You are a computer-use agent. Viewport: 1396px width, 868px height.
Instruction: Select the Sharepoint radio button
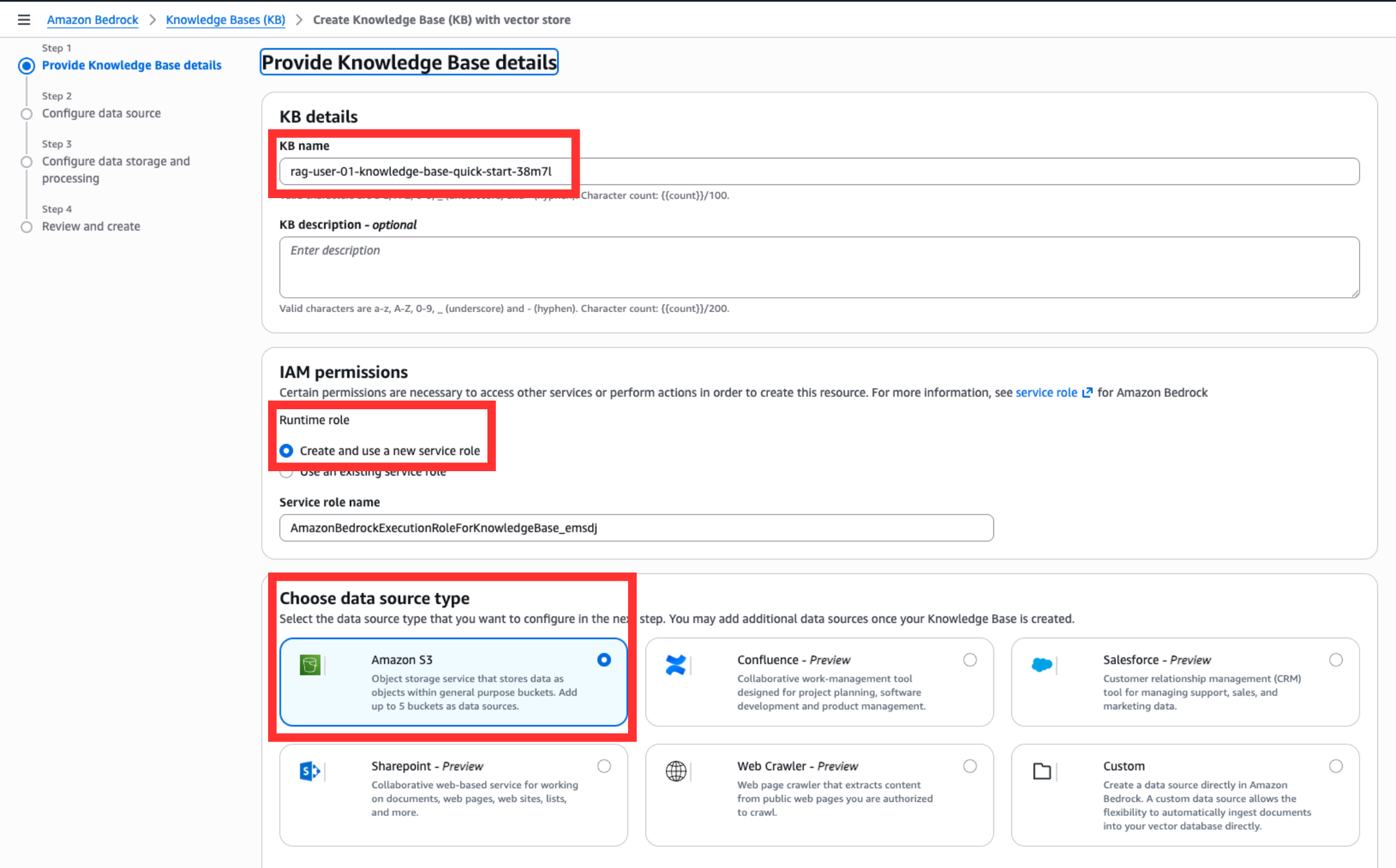(604, 766)
